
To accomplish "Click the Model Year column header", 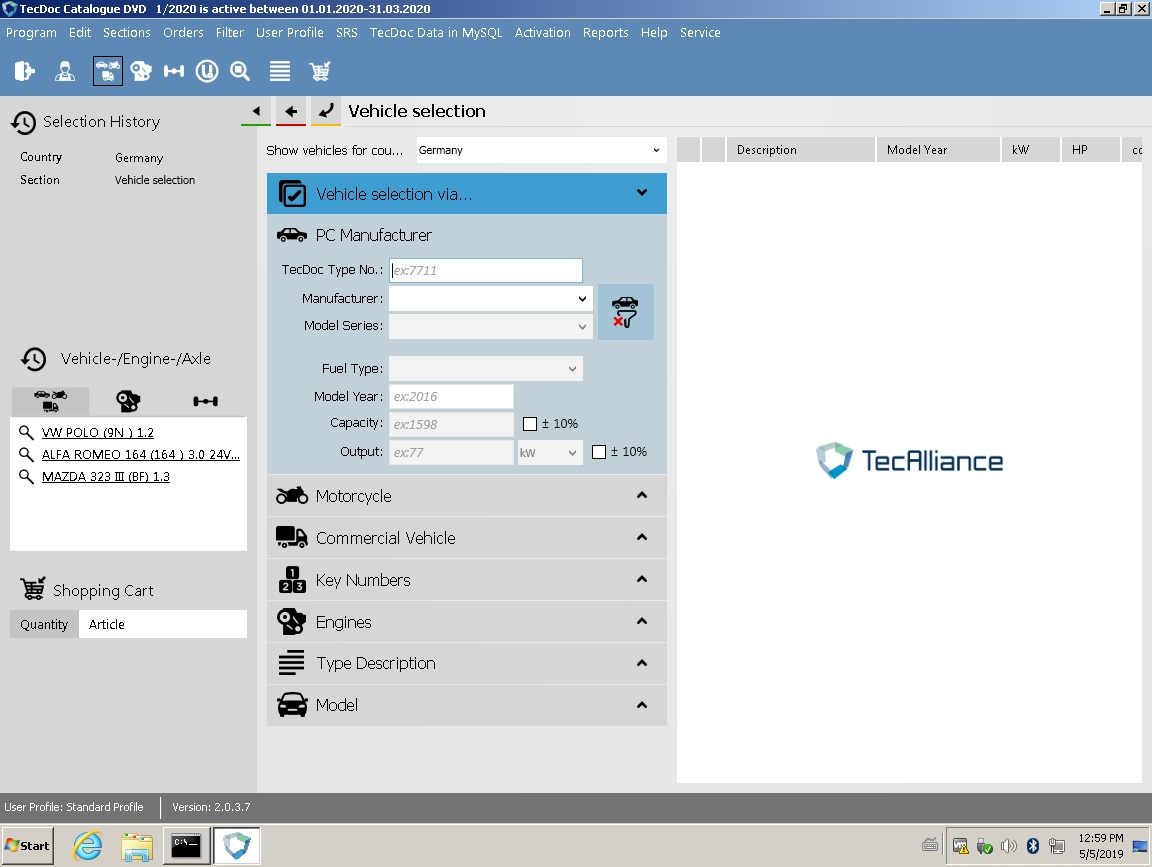I will click(938, 150).
